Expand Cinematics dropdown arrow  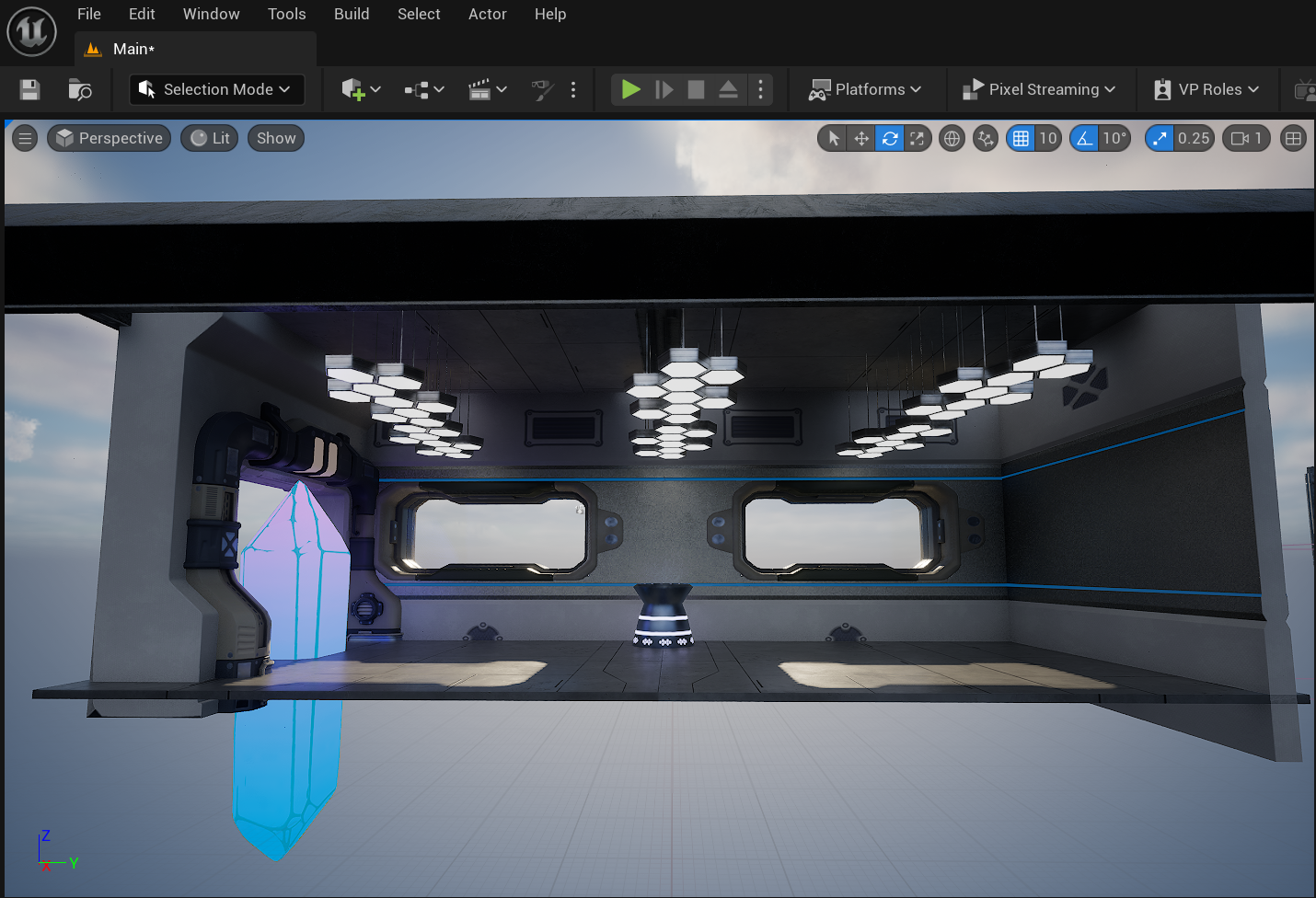click(x=502, y=89)
